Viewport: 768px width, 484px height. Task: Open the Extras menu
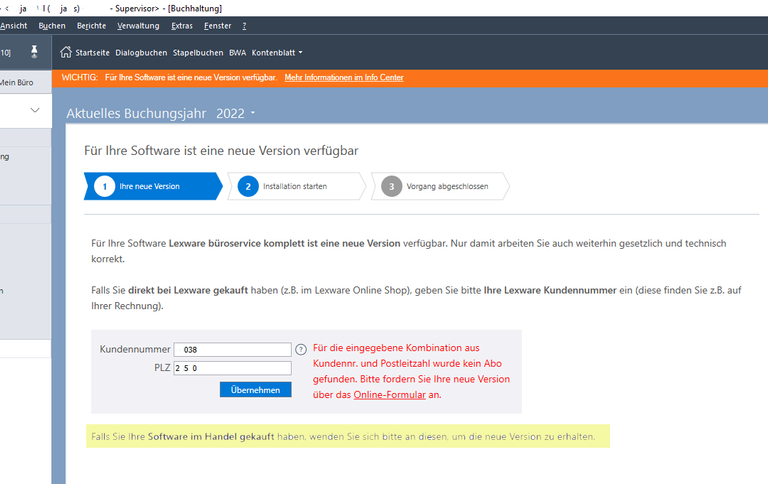(x=182, y=26)
